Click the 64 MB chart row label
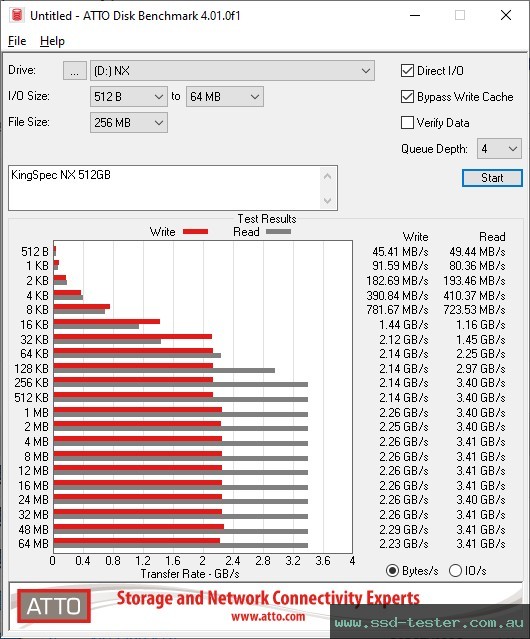The image size is (530, 639). click(33, 544)
